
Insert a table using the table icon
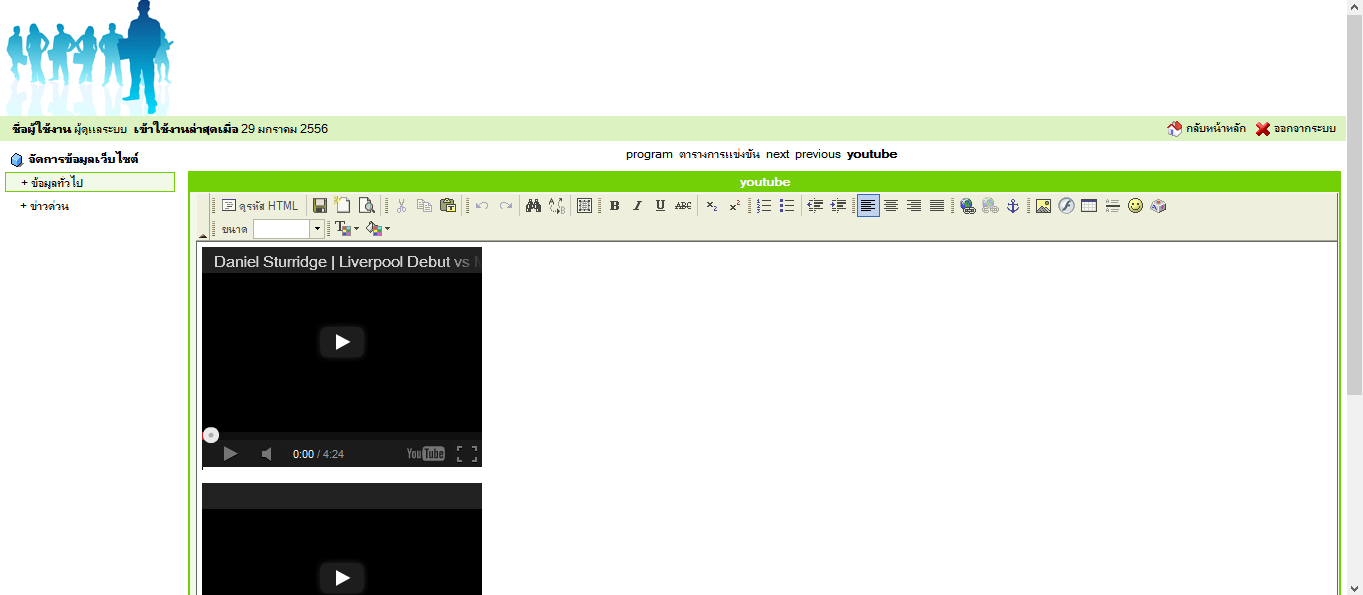tap(1089, 205)
